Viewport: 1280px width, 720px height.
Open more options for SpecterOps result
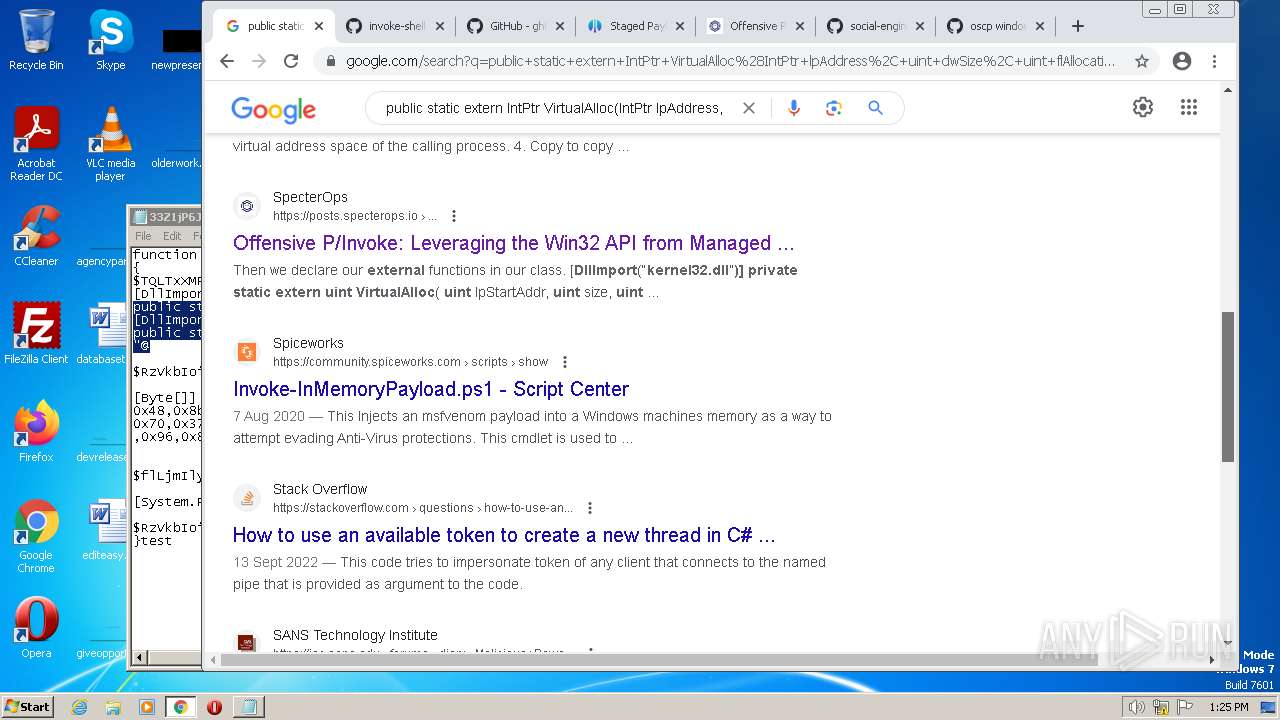click(x=454, y=216)
